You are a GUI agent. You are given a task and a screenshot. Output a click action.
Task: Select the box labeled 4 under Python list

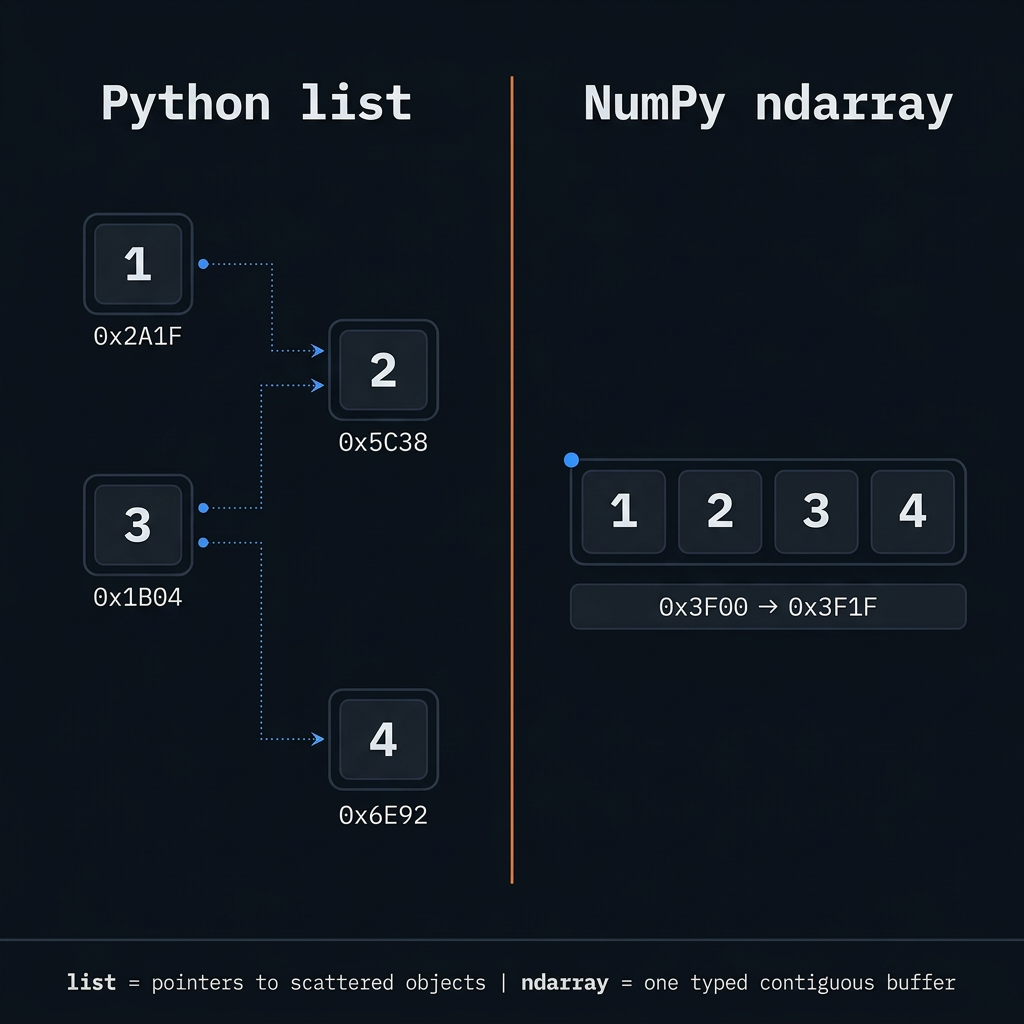pyautogui.click(x=384, y=739)
